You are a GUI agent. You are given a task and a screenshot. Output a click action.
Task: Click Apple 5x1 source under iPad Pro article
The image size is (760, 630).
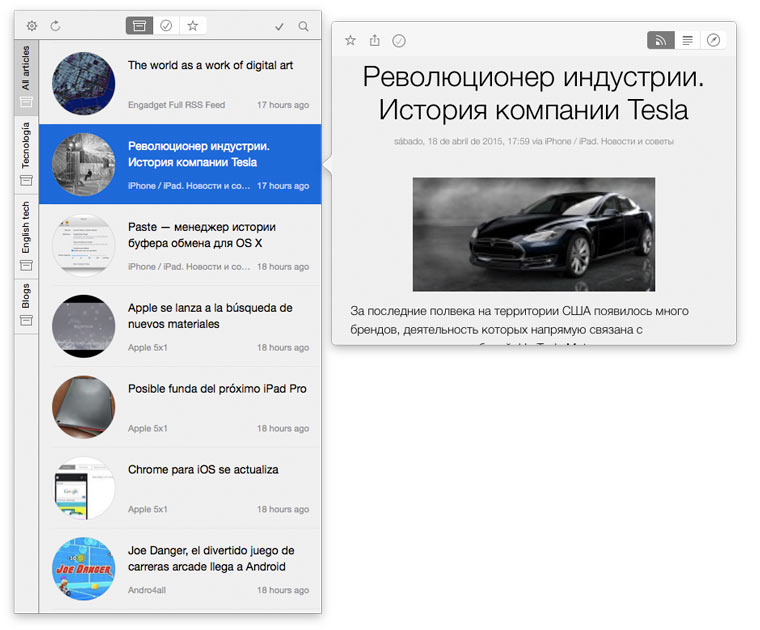pos(148,428)
